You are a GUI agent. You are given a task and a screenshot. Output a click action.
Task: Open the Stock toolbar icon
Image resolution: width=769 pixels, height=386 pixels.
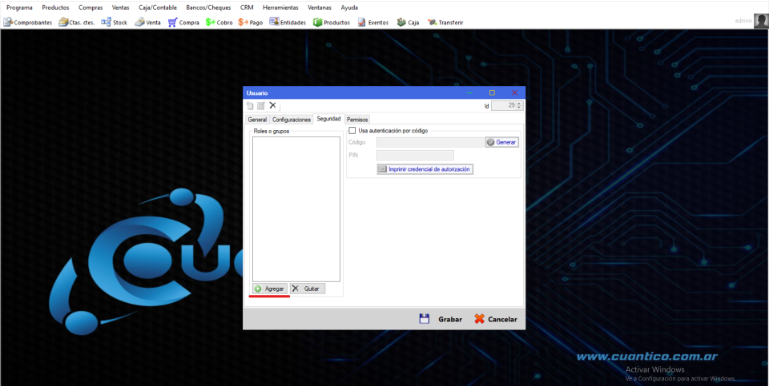tap(114, 23)
